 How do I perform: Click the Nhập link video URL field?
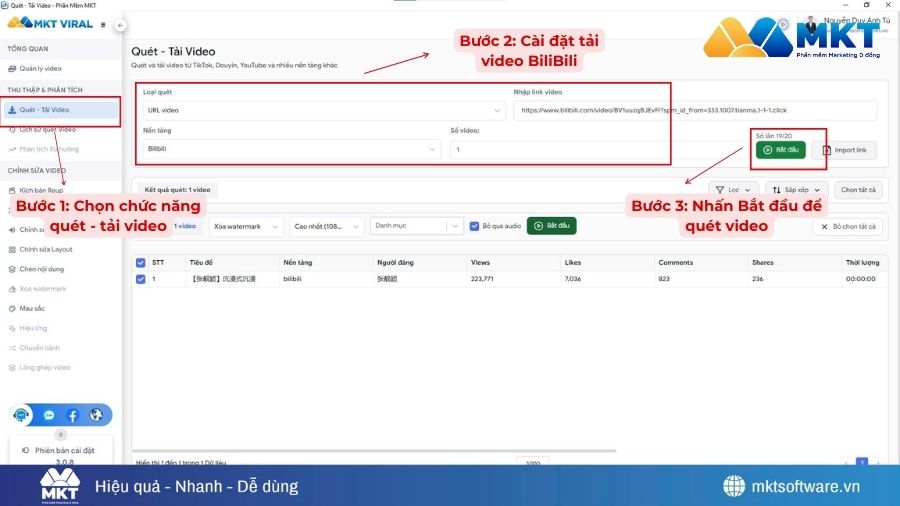click(x=693, y=111)
